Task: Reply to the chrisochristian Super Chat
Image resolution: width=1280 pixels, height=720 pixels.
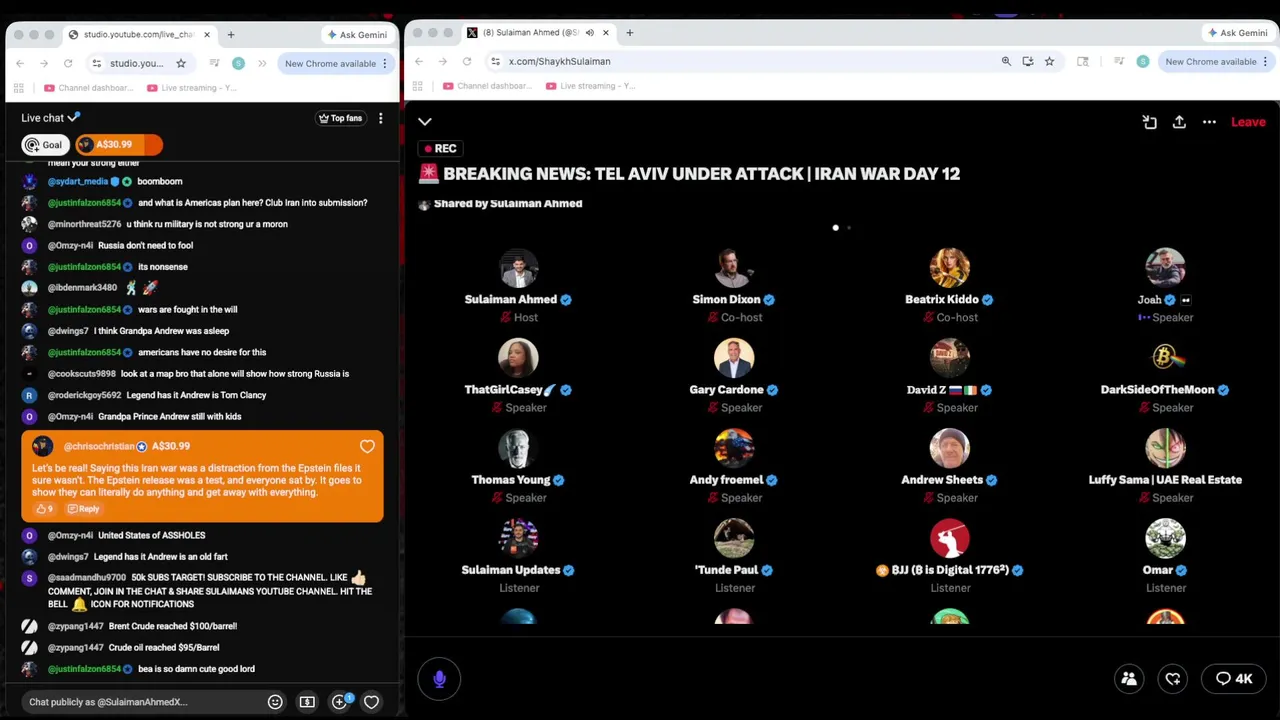Action: point(83,509)
